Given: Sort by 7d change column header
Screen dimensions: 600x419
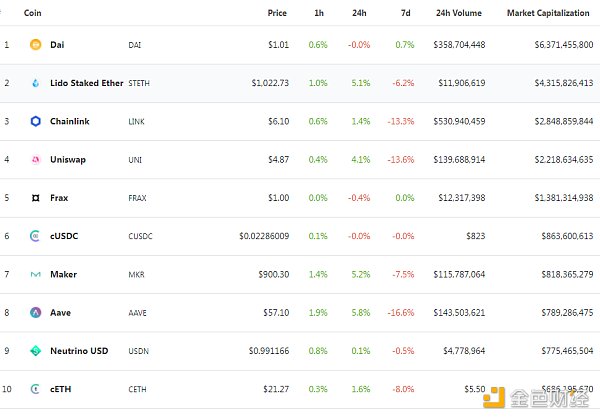Looking at the screenshot, I should click(x=405, y=13).
